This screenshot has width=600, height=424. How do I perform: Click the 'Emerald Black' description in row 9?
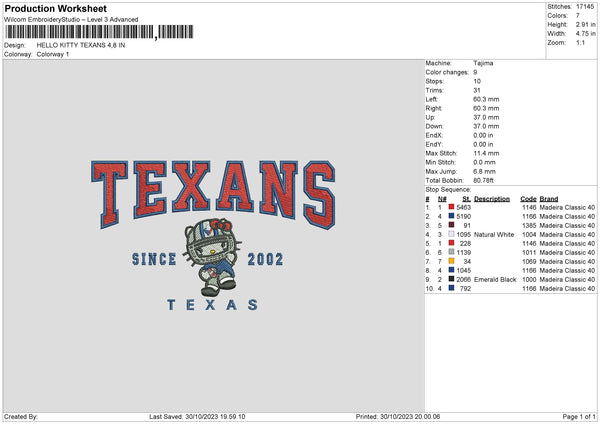[x=495, y=279]
